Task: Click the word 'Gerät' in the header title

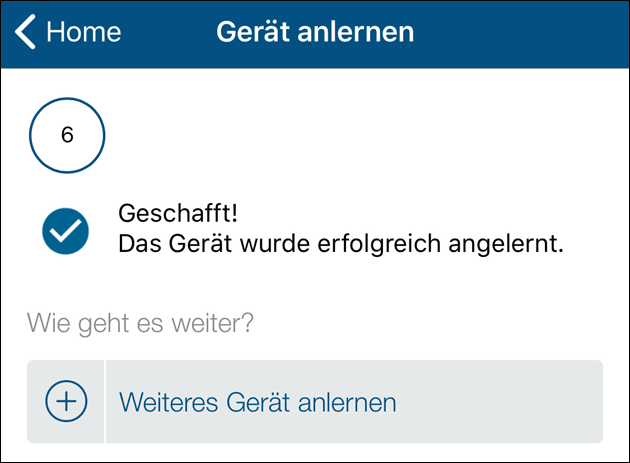Action: pyautogui.click(x=251, y=32)
